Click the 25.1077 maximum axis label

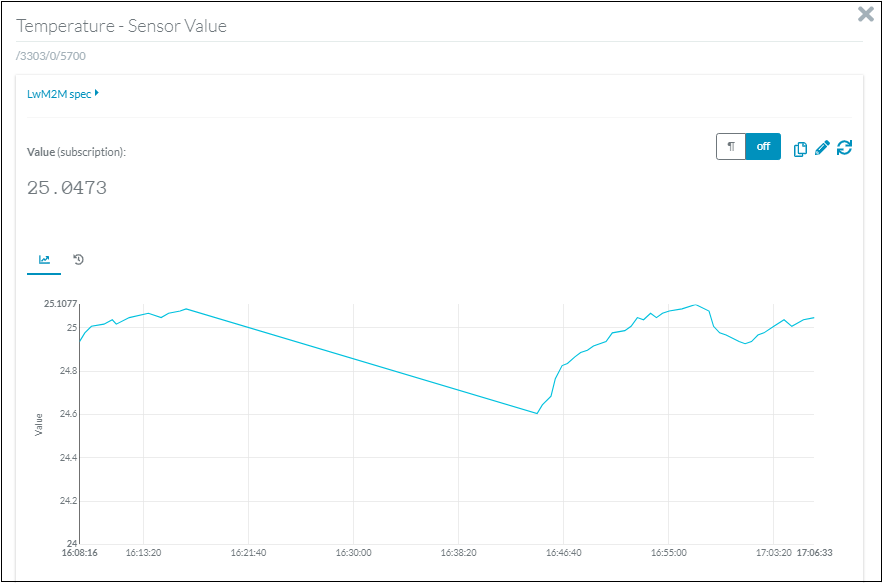point(60,303)
